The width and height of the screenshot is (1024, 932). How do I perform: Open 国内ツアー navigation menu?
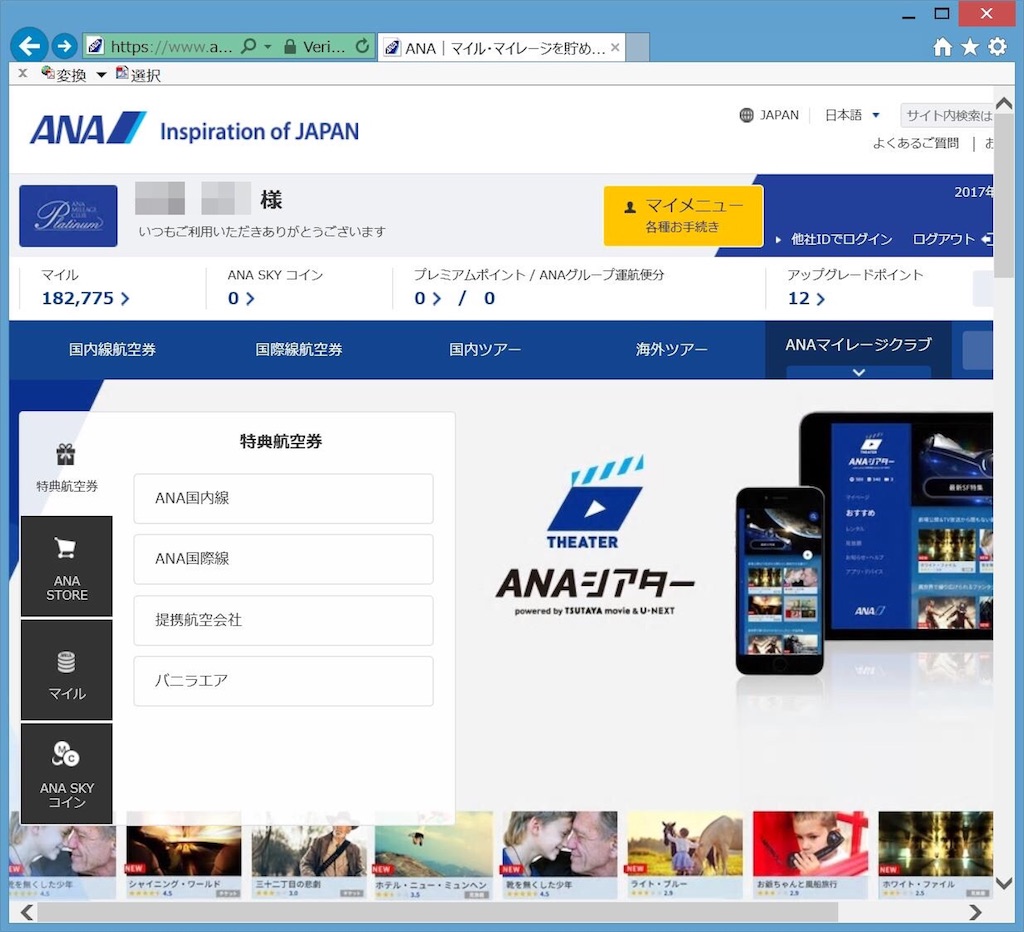485,349
